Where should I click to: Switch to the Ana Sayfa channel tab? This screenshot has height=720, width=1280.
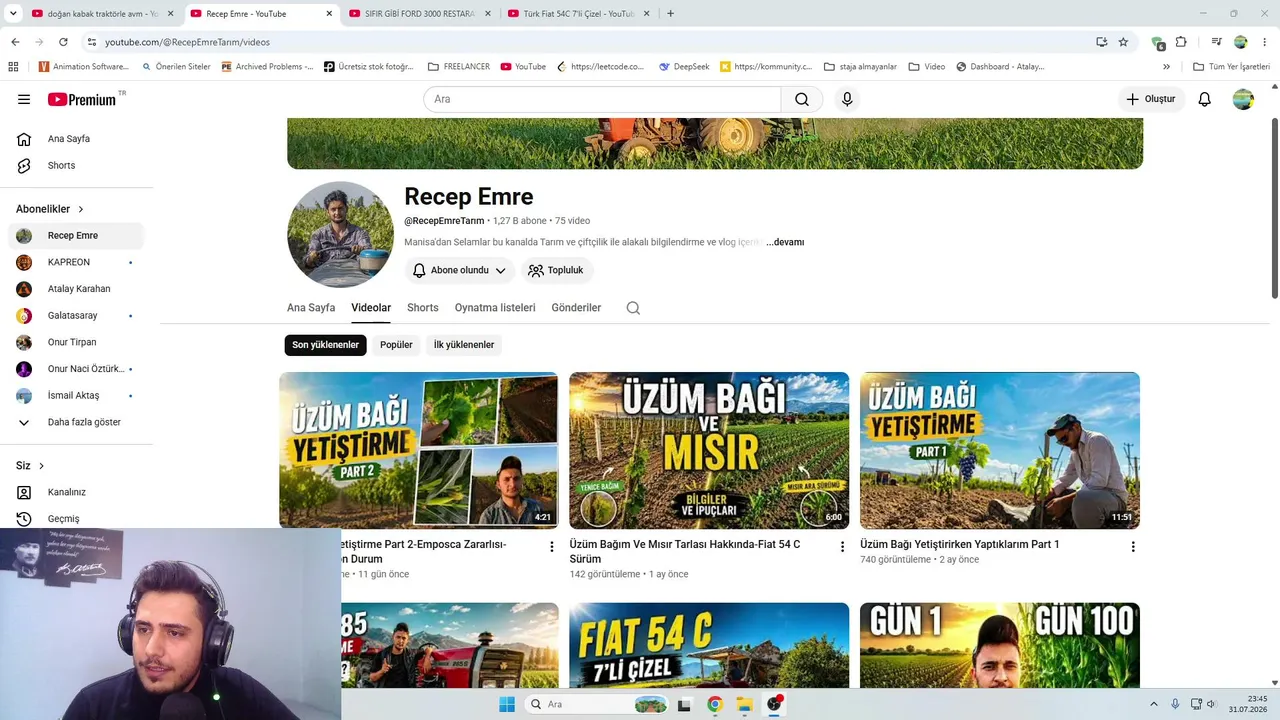click(x=311, y=308)
